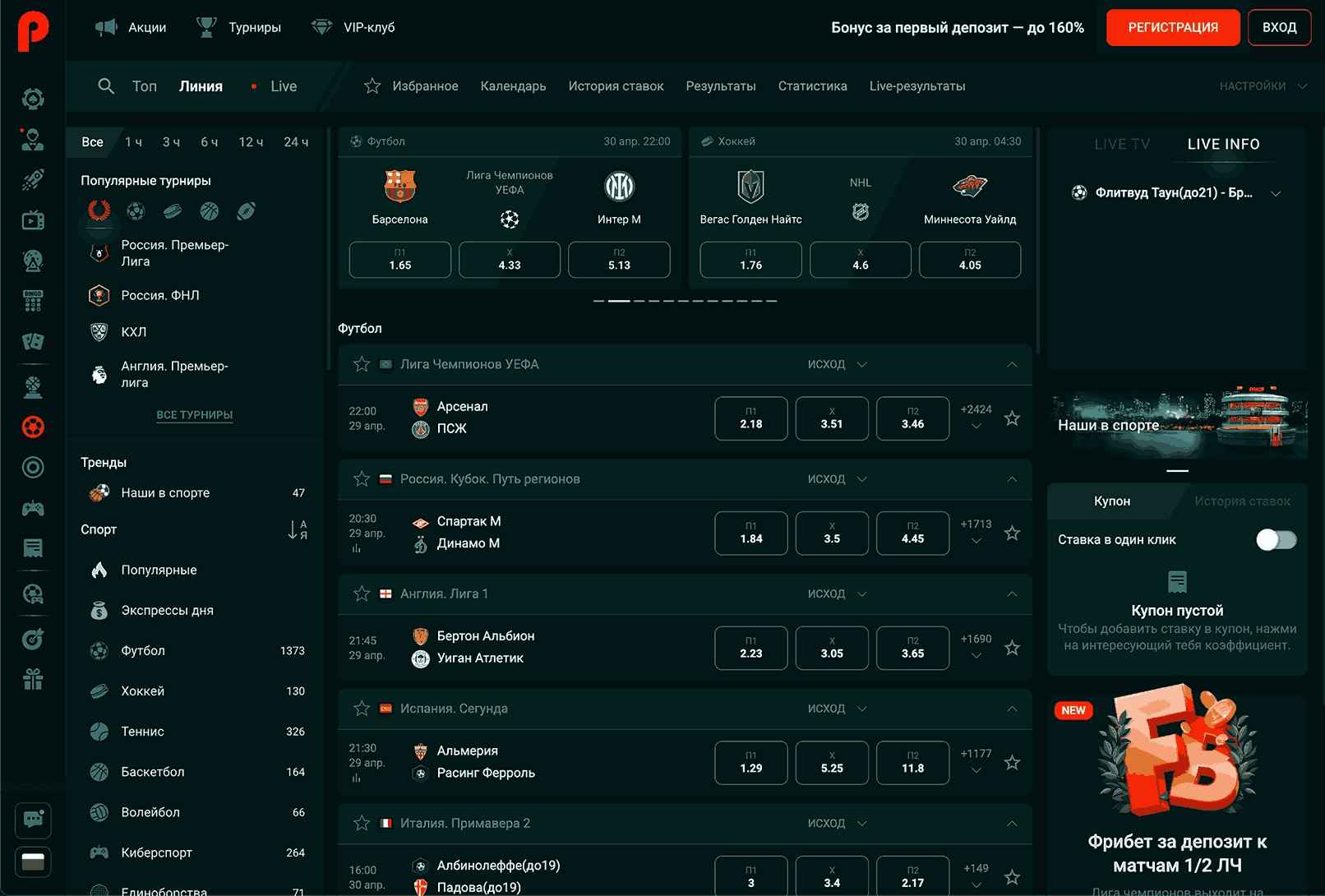Open the red football icon in left sidebar
The image size is (1325, 896).
point(33,427)
